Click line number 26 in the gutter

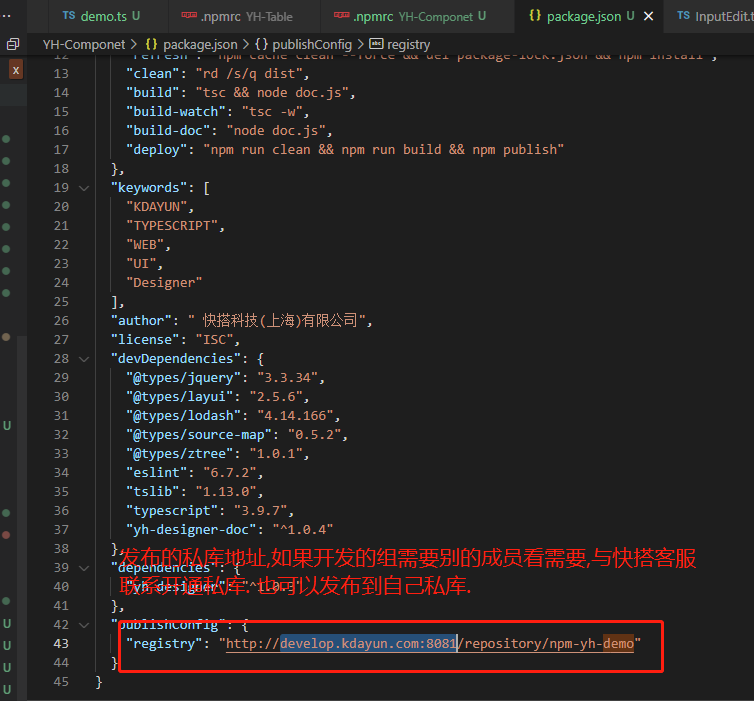coord(62,320)
